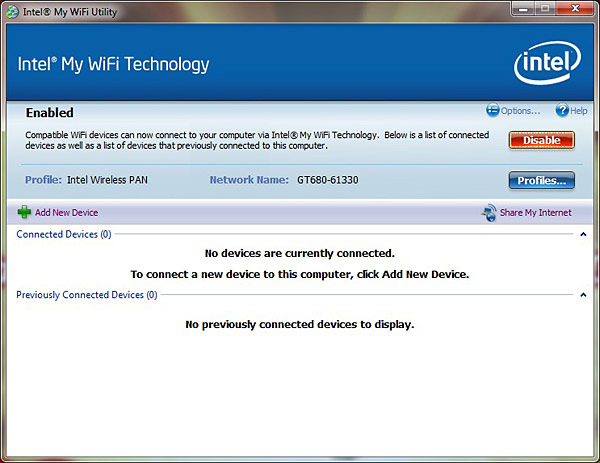The width and height of the screenshot is (600, 463).
Task: Select the Share My Internet text link
Action: 537,213
